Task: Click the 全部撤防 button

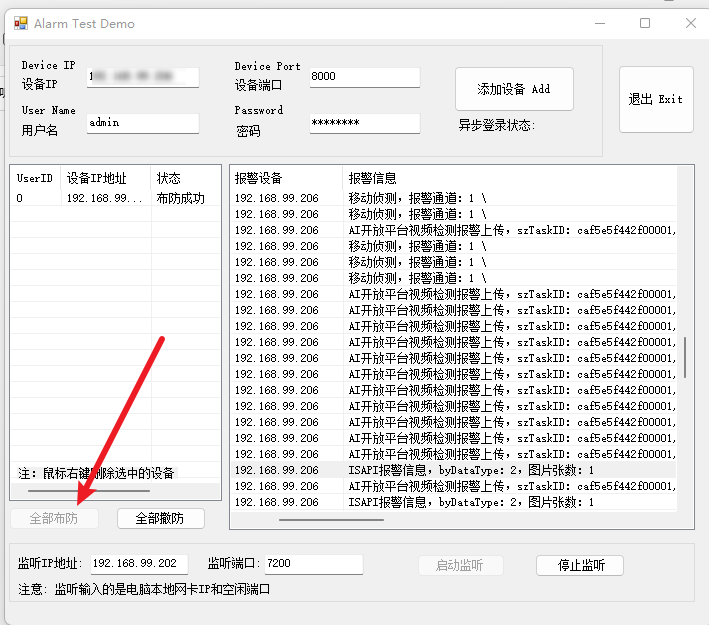Action: [x=161, y=518]
